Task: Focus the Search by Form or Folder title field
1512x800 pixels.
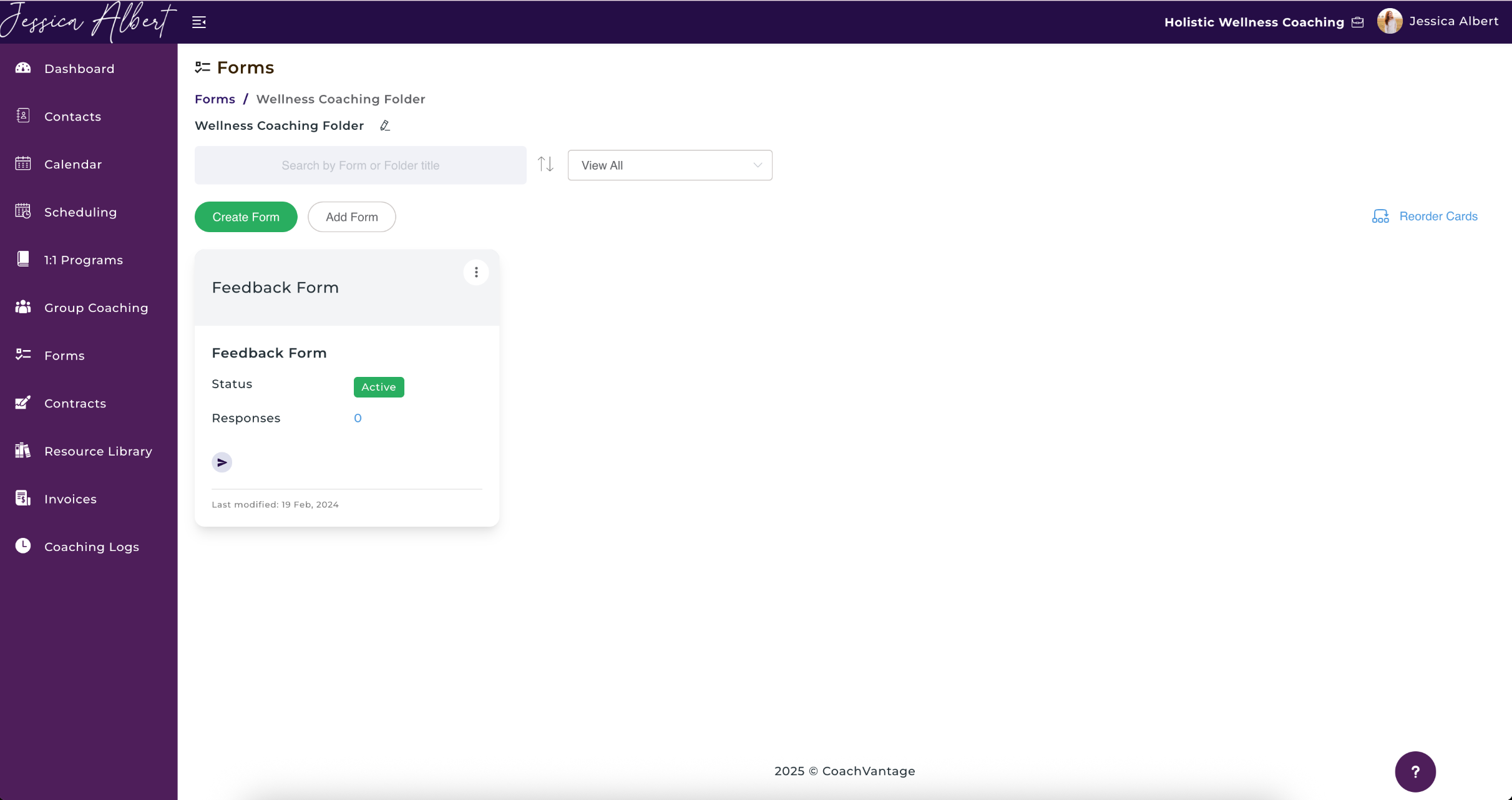Action: click(361, 165)
